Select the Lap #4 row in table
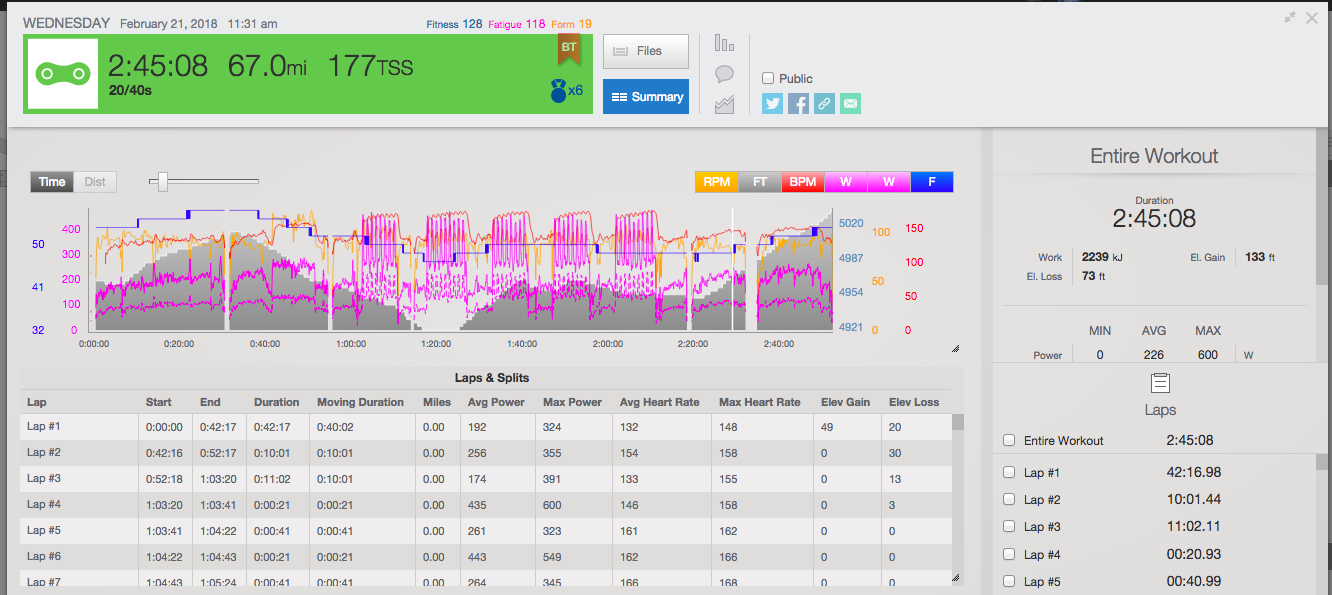This screenshot has height=595, width=1332. (x=80, y=505)
